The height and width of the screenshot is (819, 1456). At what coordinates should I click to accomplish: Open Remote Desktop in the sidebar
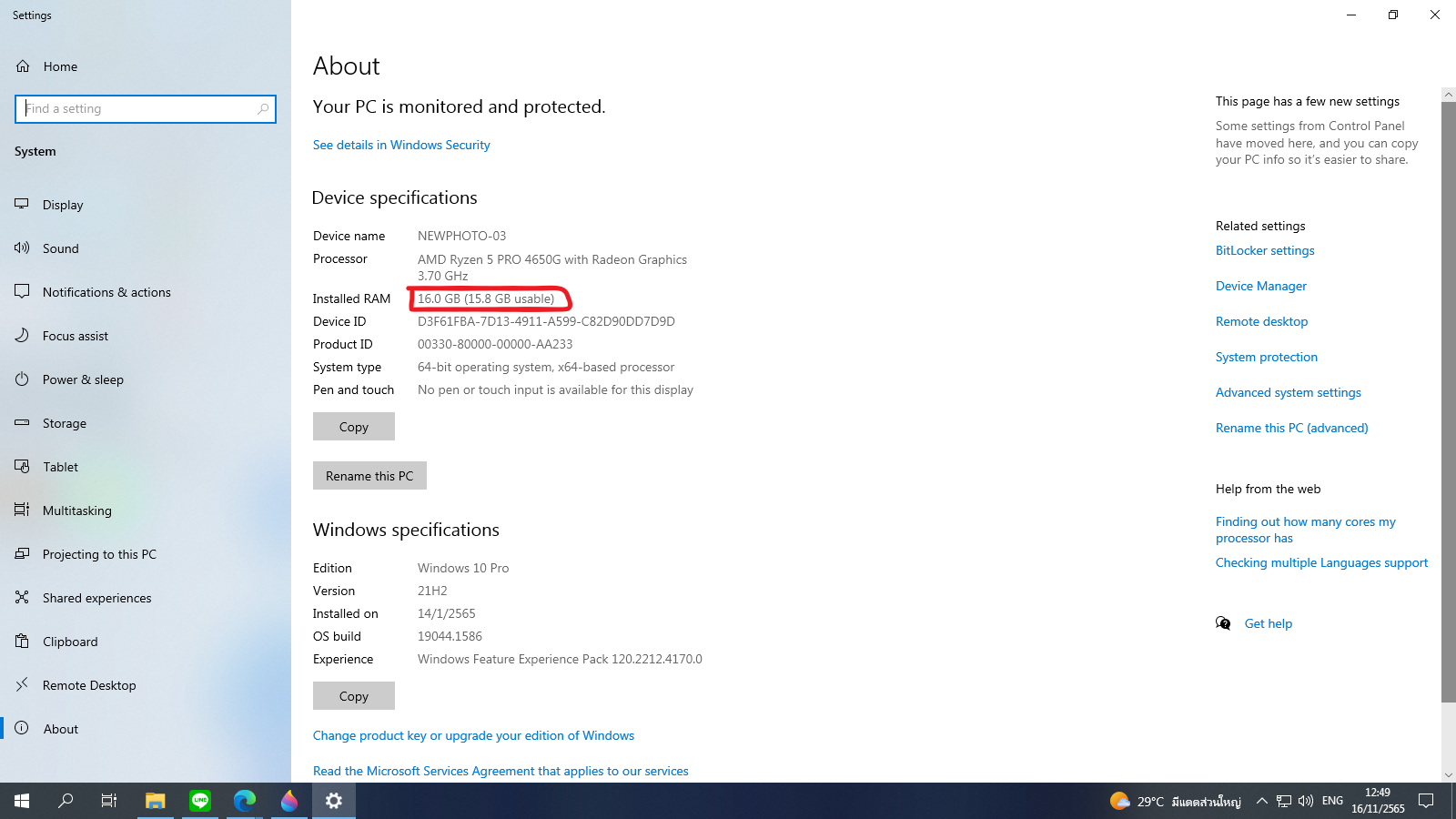tap(89, 685)
